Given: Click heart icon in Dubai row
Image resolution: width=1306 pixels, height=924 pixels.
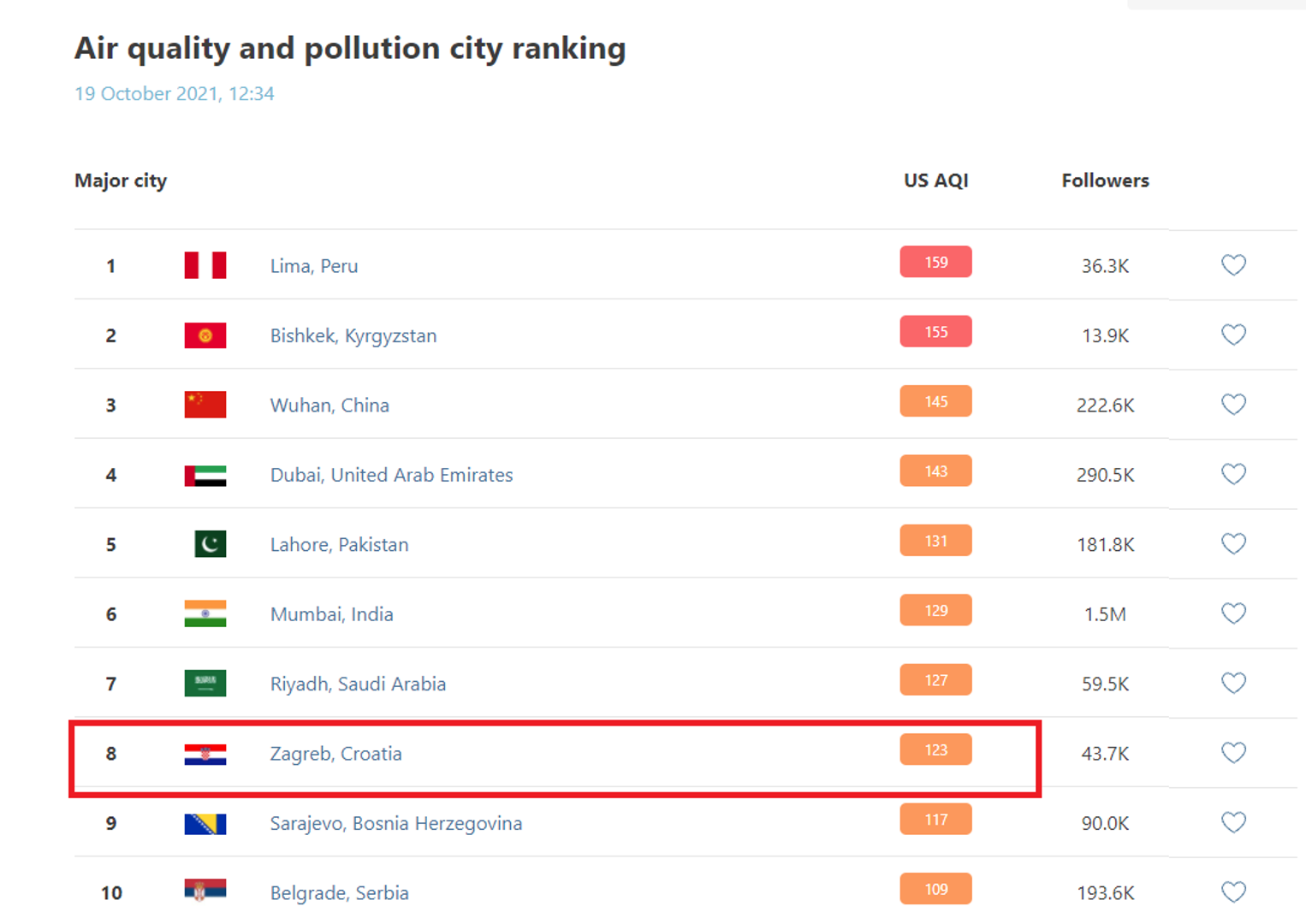Looking at the screenshot, I should click(1232, 474).
